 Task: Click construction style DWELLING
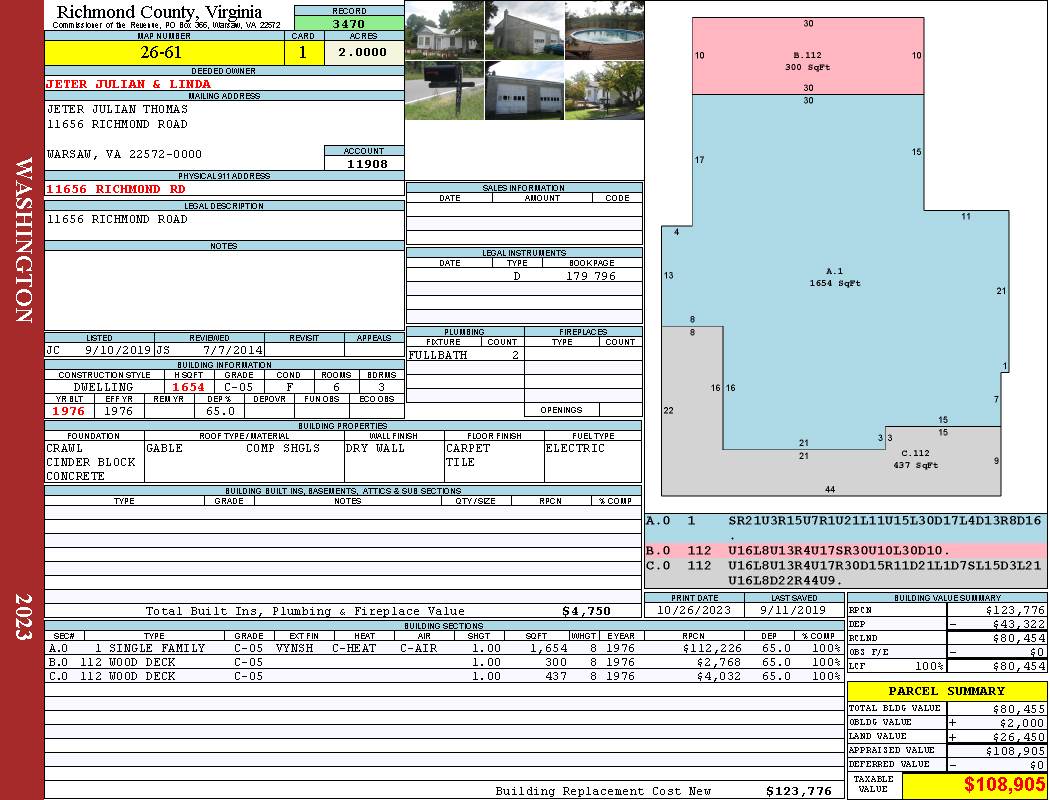103,387
